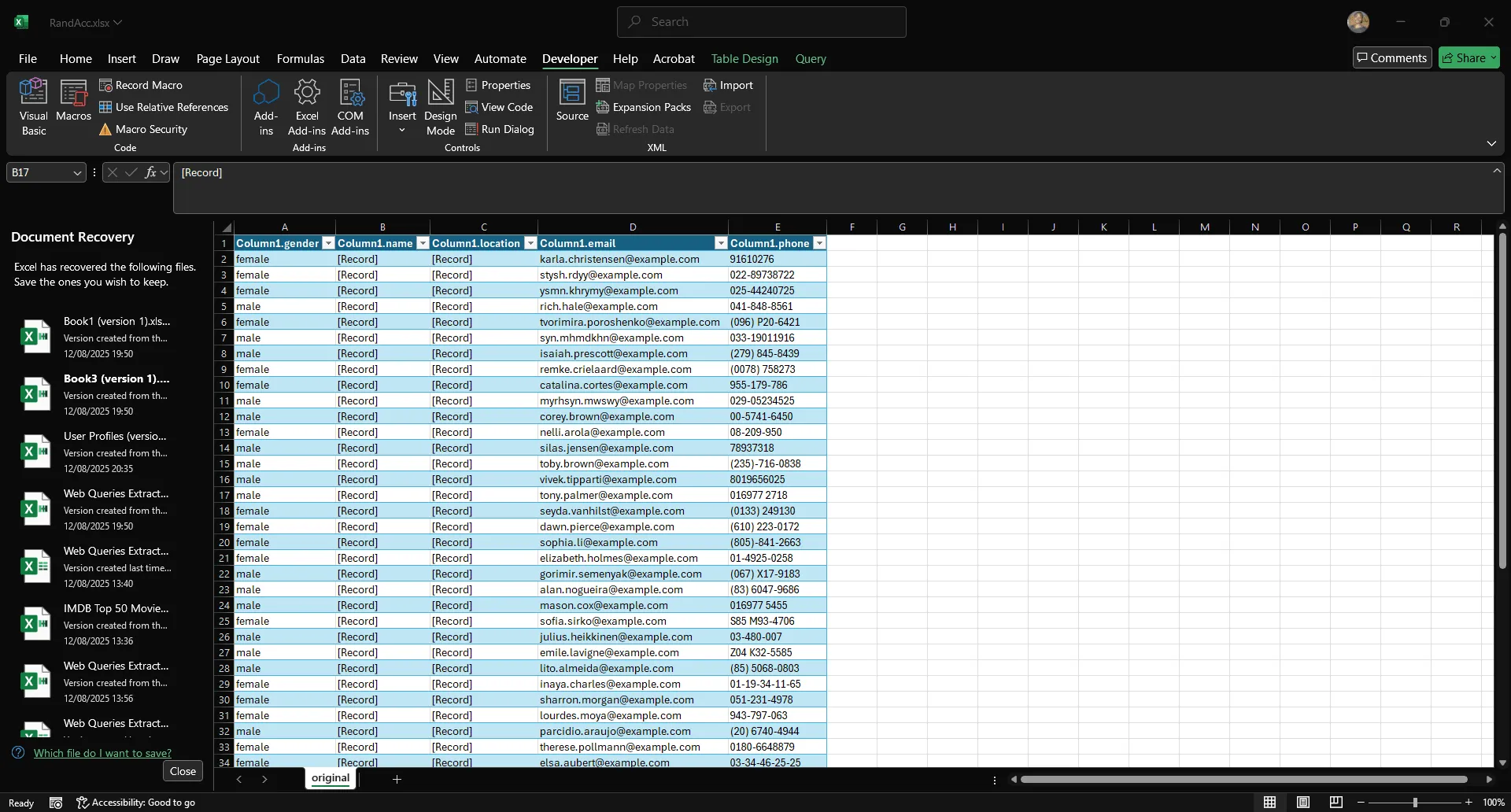
Task: Open Accessibility: Good to go checker
Action: [x=135, y=803]
